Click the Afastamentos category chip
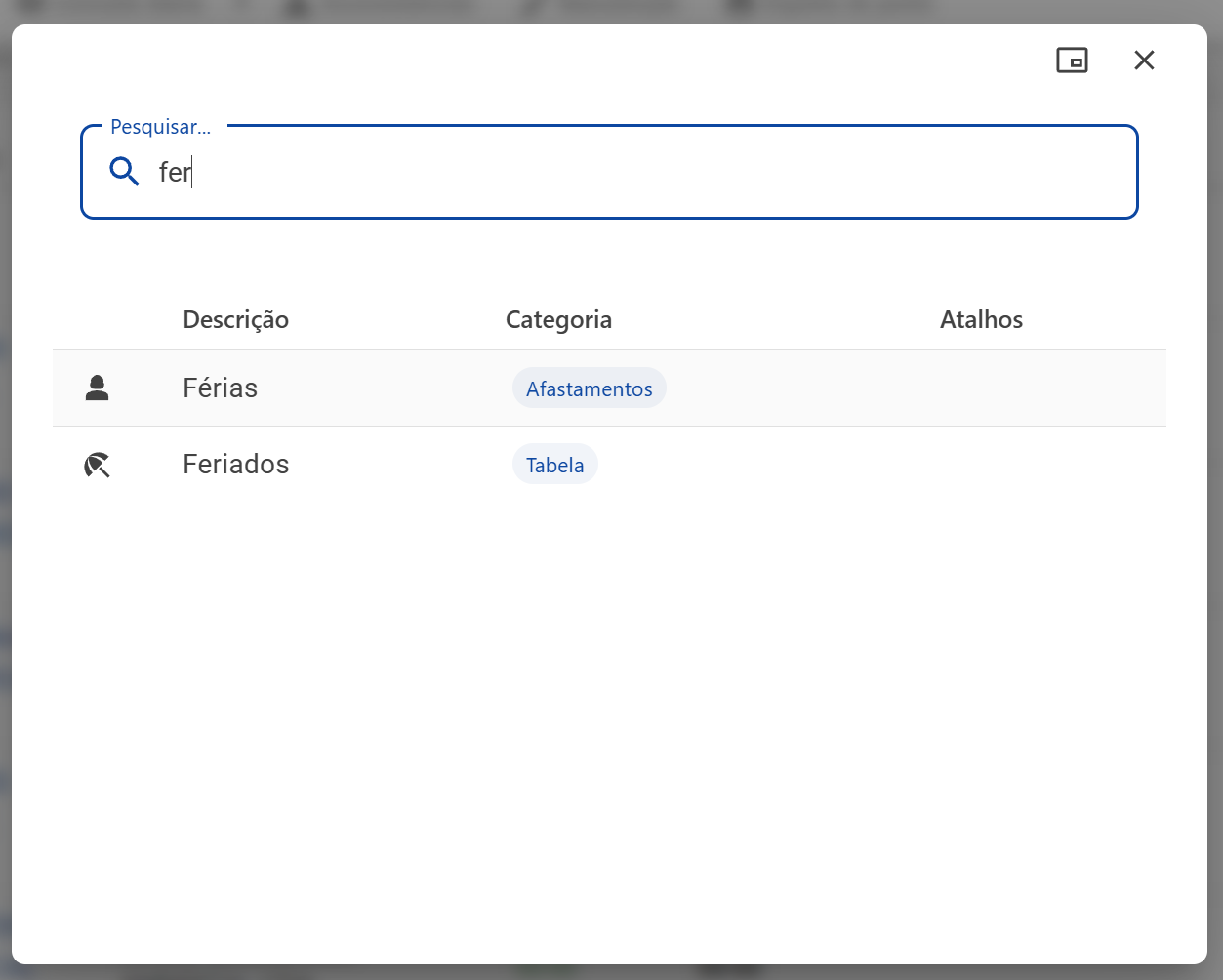This screenshot has width=1223, height=980. point(589,388)
